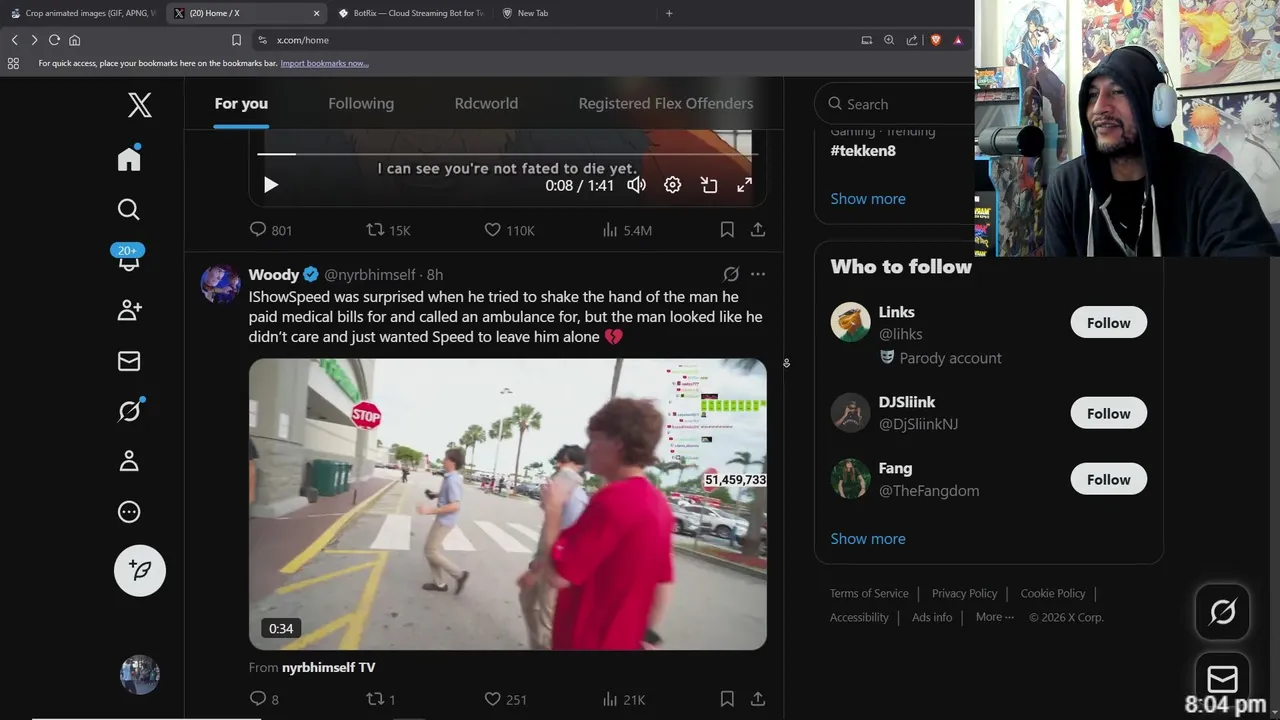1280x720 pixels.
Task: Switch to Registered Flex Offenders tab
Action: [666, 104]
